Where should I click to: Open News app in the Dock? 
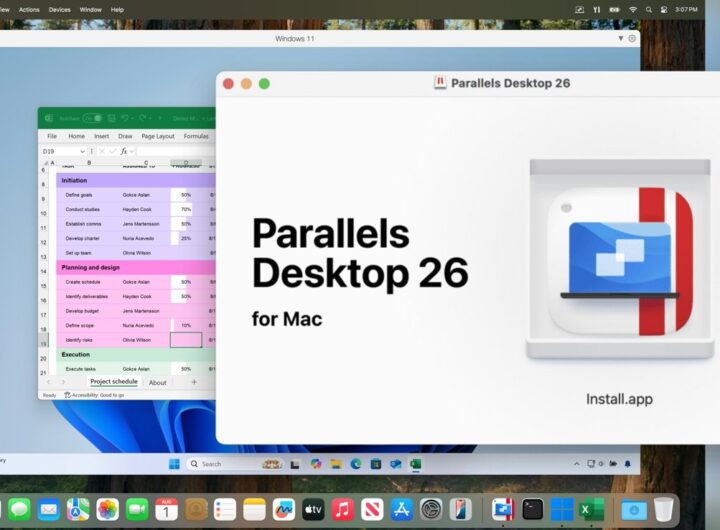coord(372,509)
